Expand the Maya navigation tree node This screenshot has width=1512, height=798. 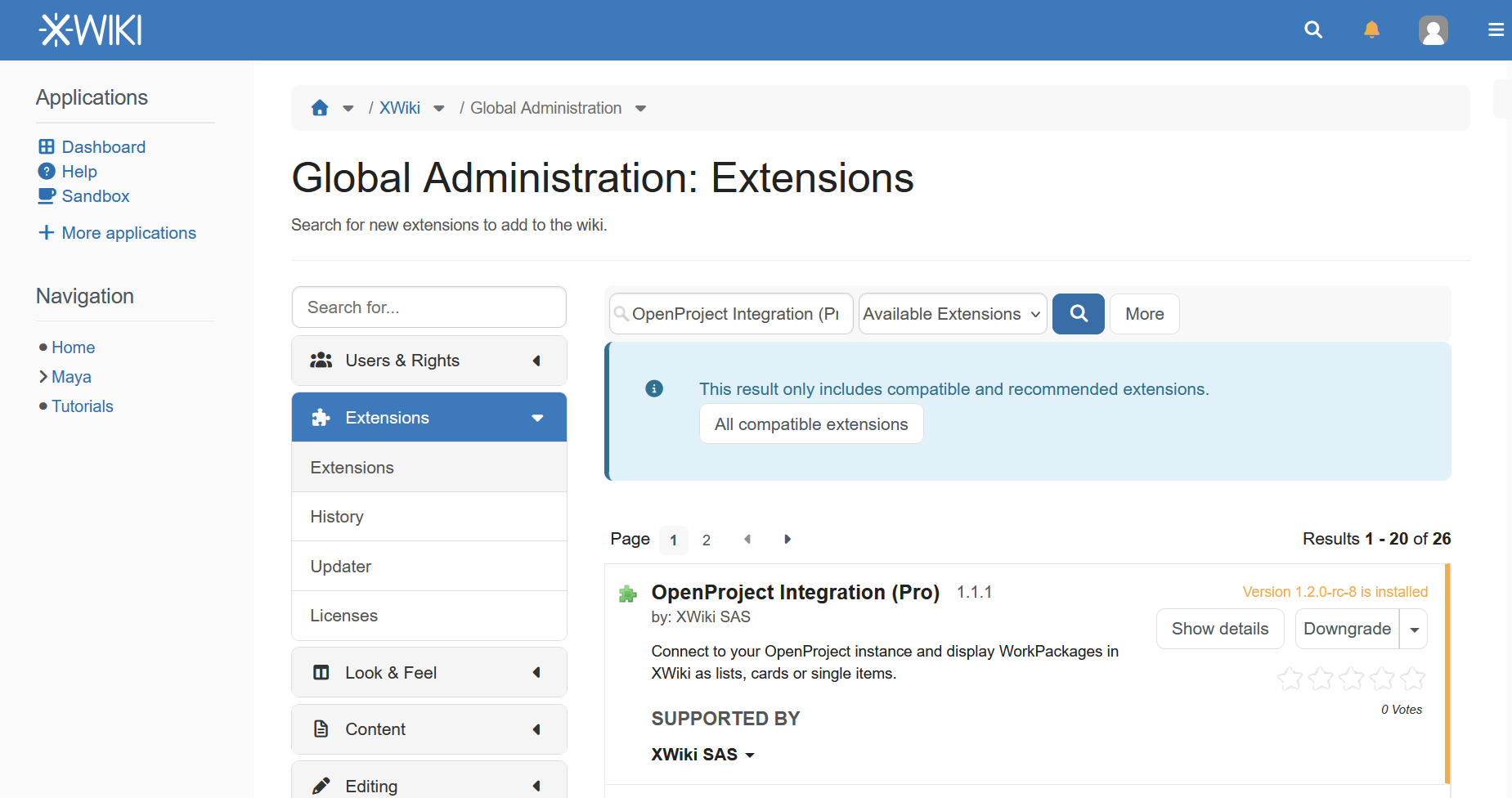point(43,377)
